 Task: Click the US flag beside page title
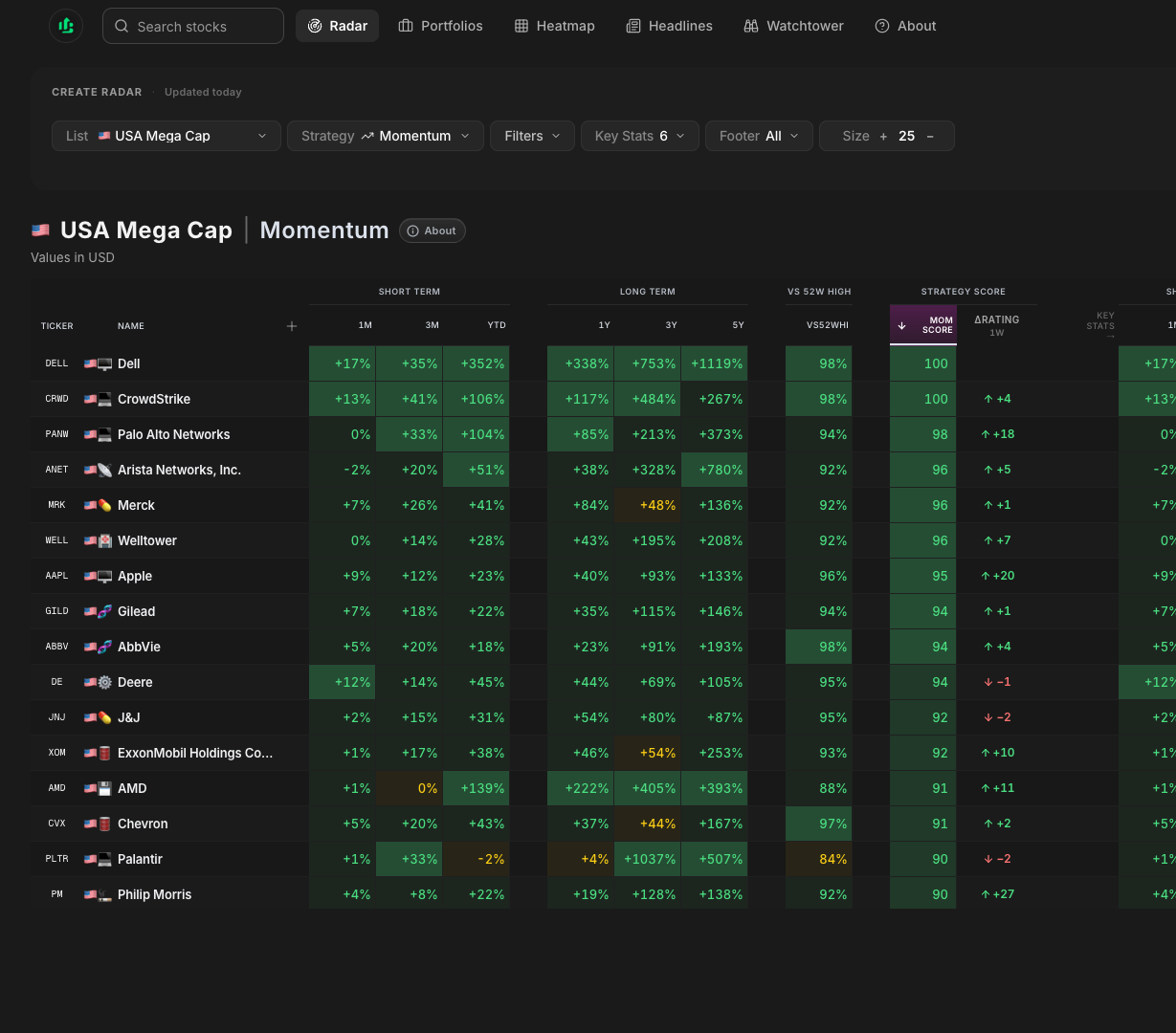coord(40,231)
